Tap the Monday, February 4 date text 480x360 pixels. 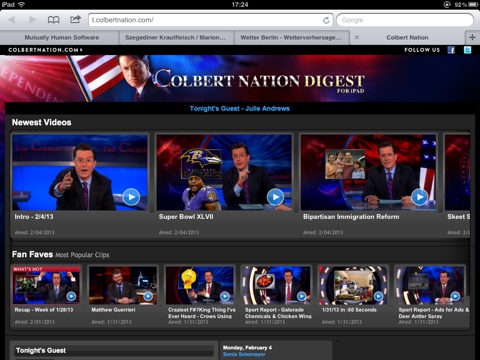click(x=247, y=348)
